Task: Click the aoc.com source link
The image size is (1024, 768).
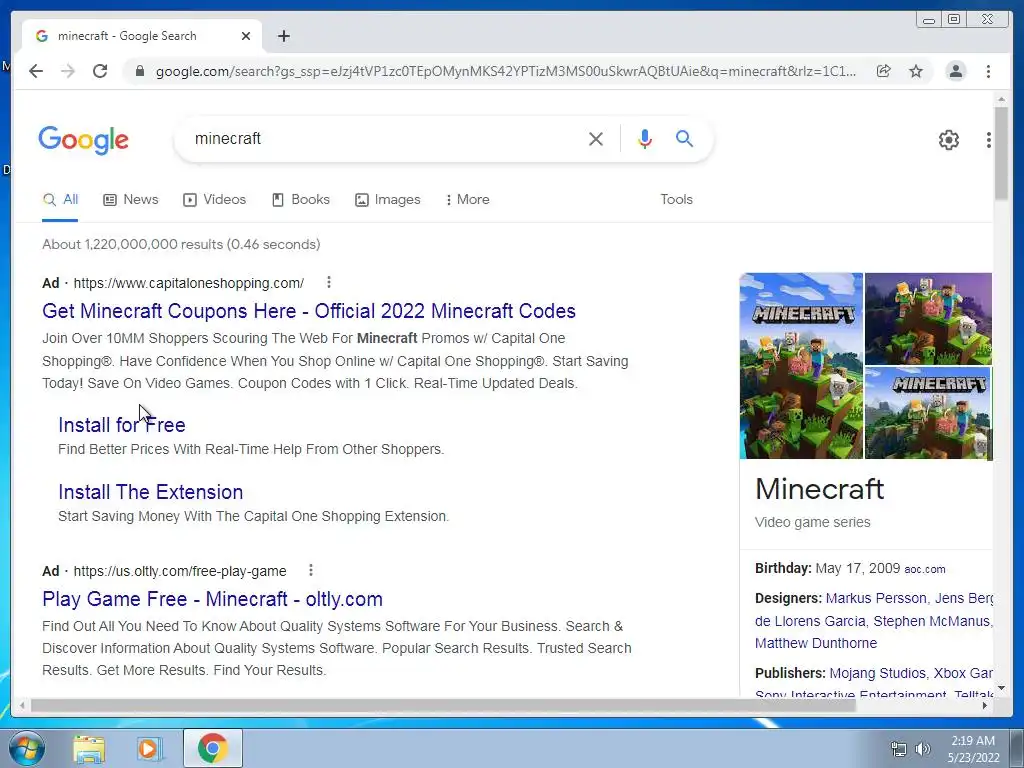Action: [x=925, y=569]
